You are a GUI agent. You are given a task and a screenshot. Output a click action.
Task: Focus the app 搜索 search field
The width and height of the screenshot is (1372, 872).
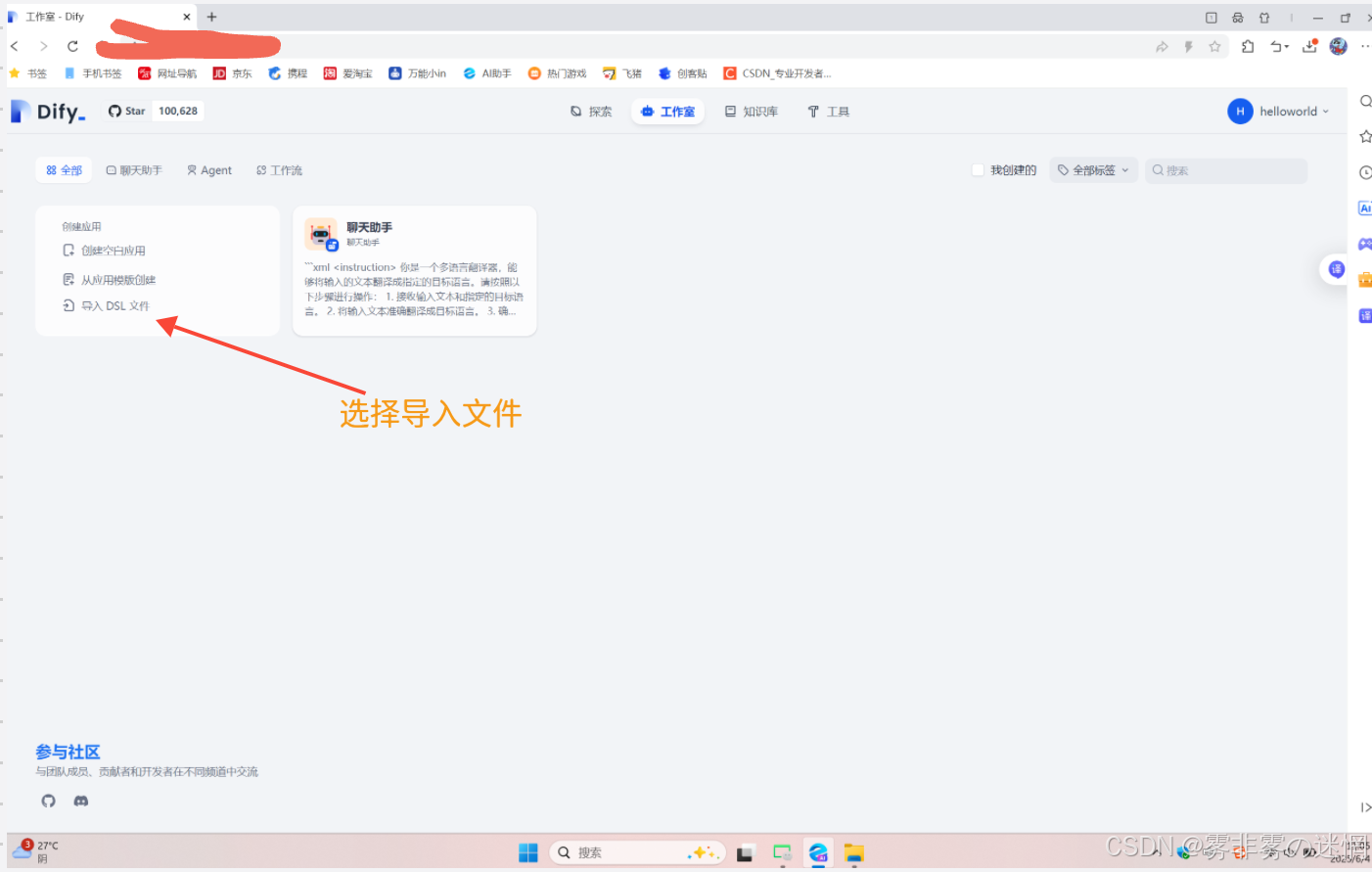pyautogui.click(x=1226, y=170)
